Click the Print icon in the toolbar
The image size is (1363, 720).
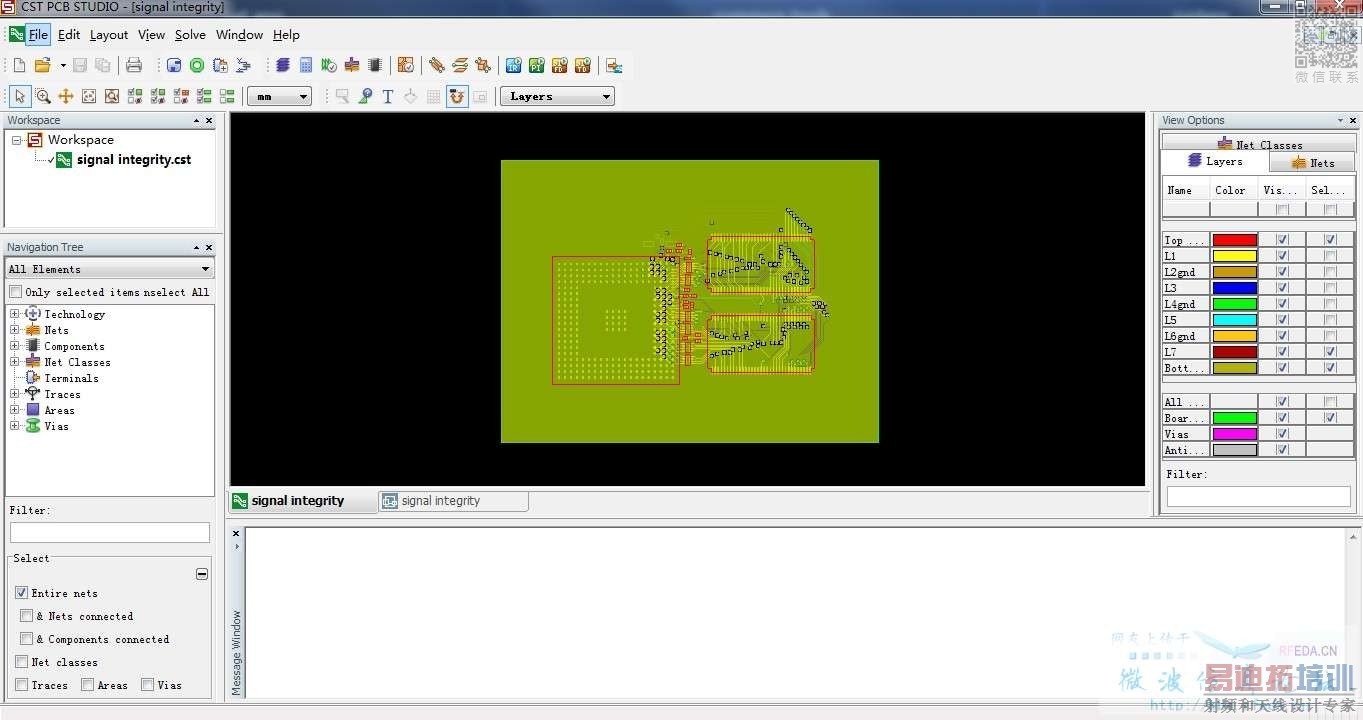(x=134, y=66)
